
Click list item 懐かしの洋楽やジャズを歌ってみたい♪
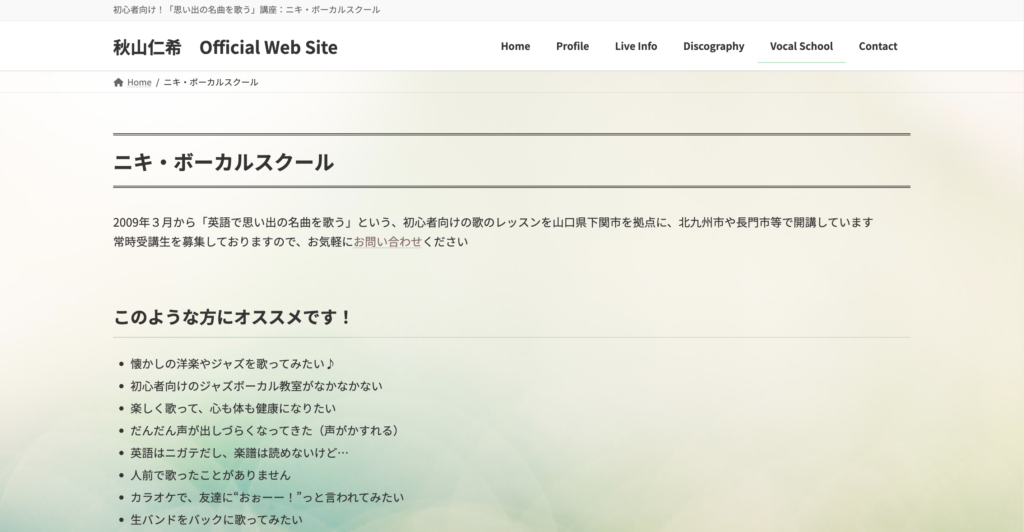[x=232, y=364]
